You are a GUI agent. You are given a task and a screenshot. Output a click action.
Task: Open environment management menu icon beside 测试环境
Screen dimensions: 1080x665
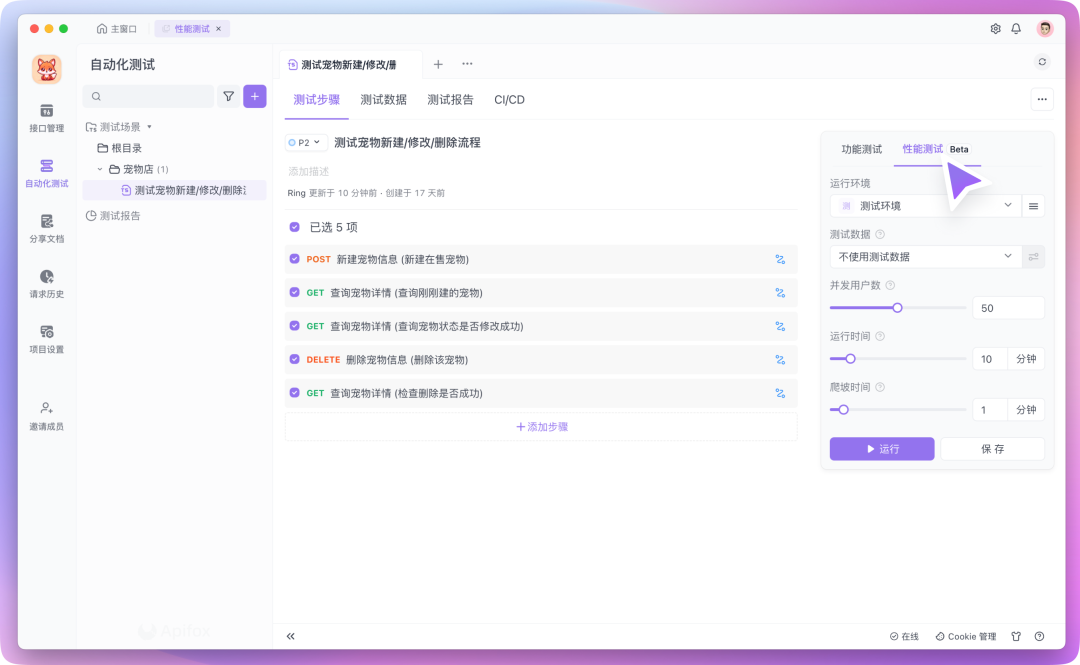click(1033, 206)
